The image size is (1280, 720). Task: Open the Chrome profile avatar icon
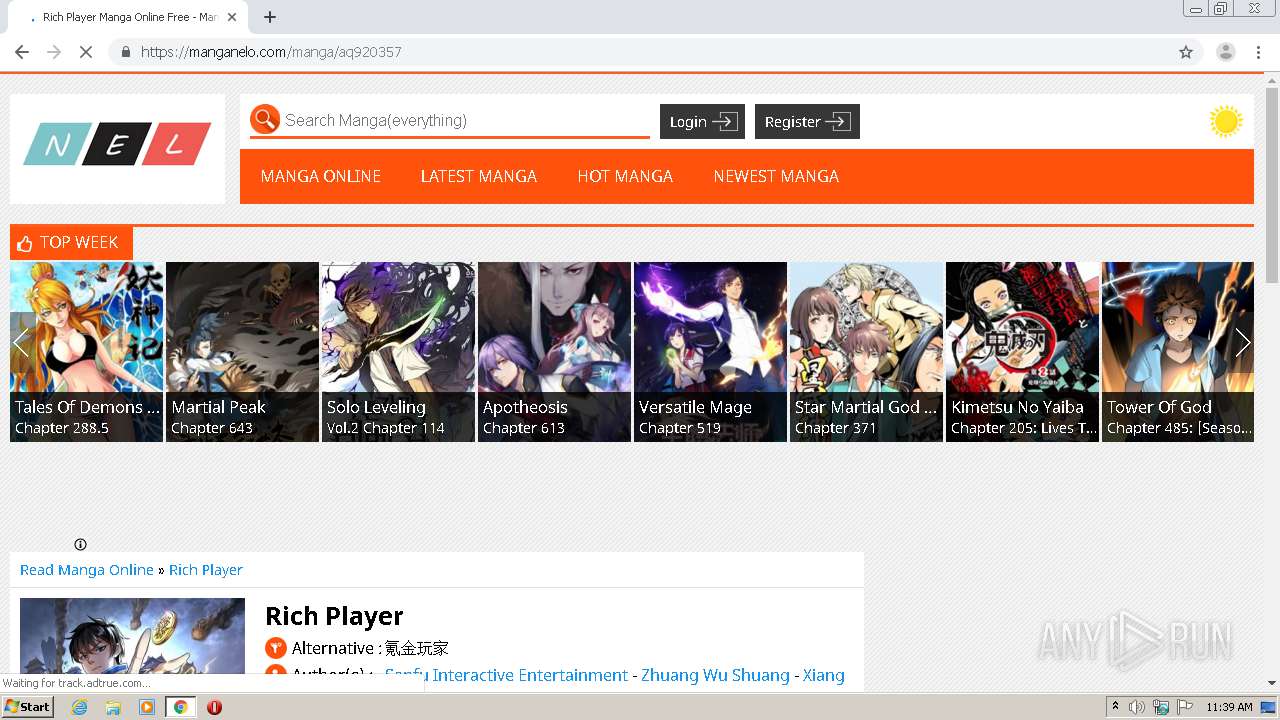click(1225, 52)
